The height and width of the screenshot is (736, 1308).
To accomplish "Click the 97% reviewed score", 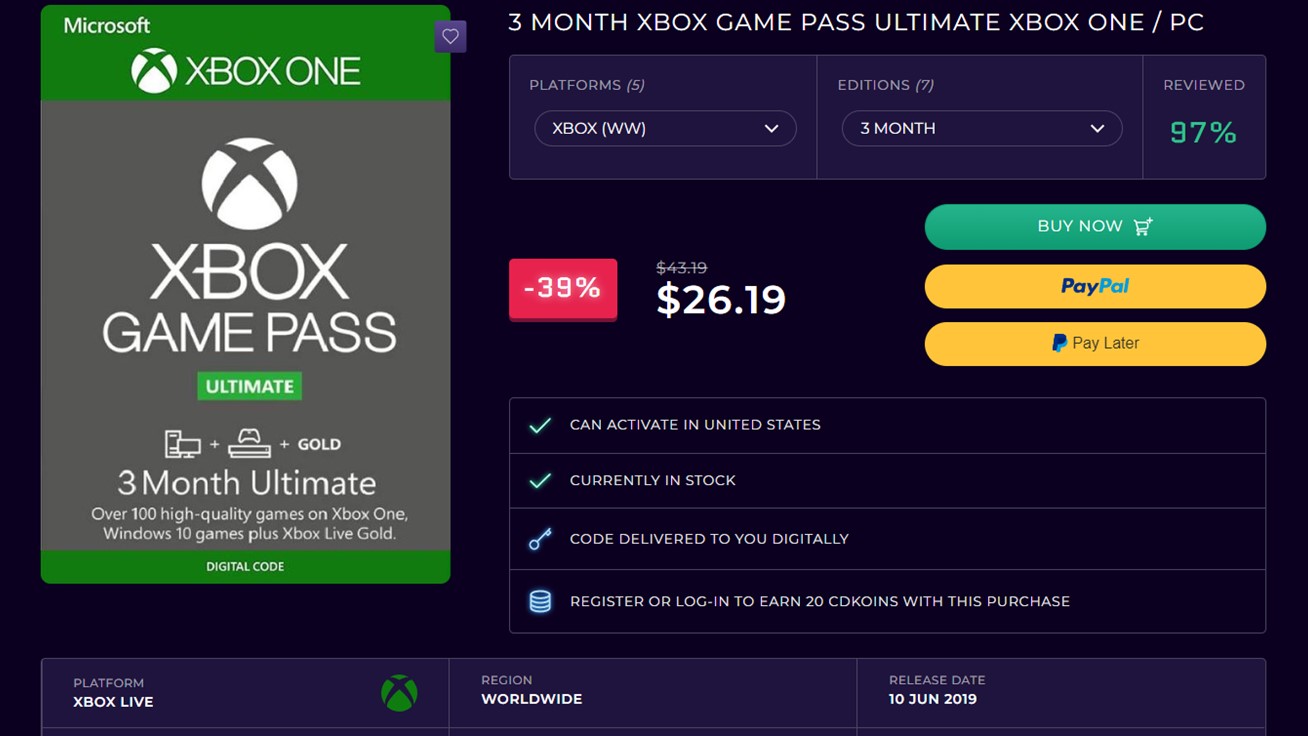I will tap(1203, 132).
